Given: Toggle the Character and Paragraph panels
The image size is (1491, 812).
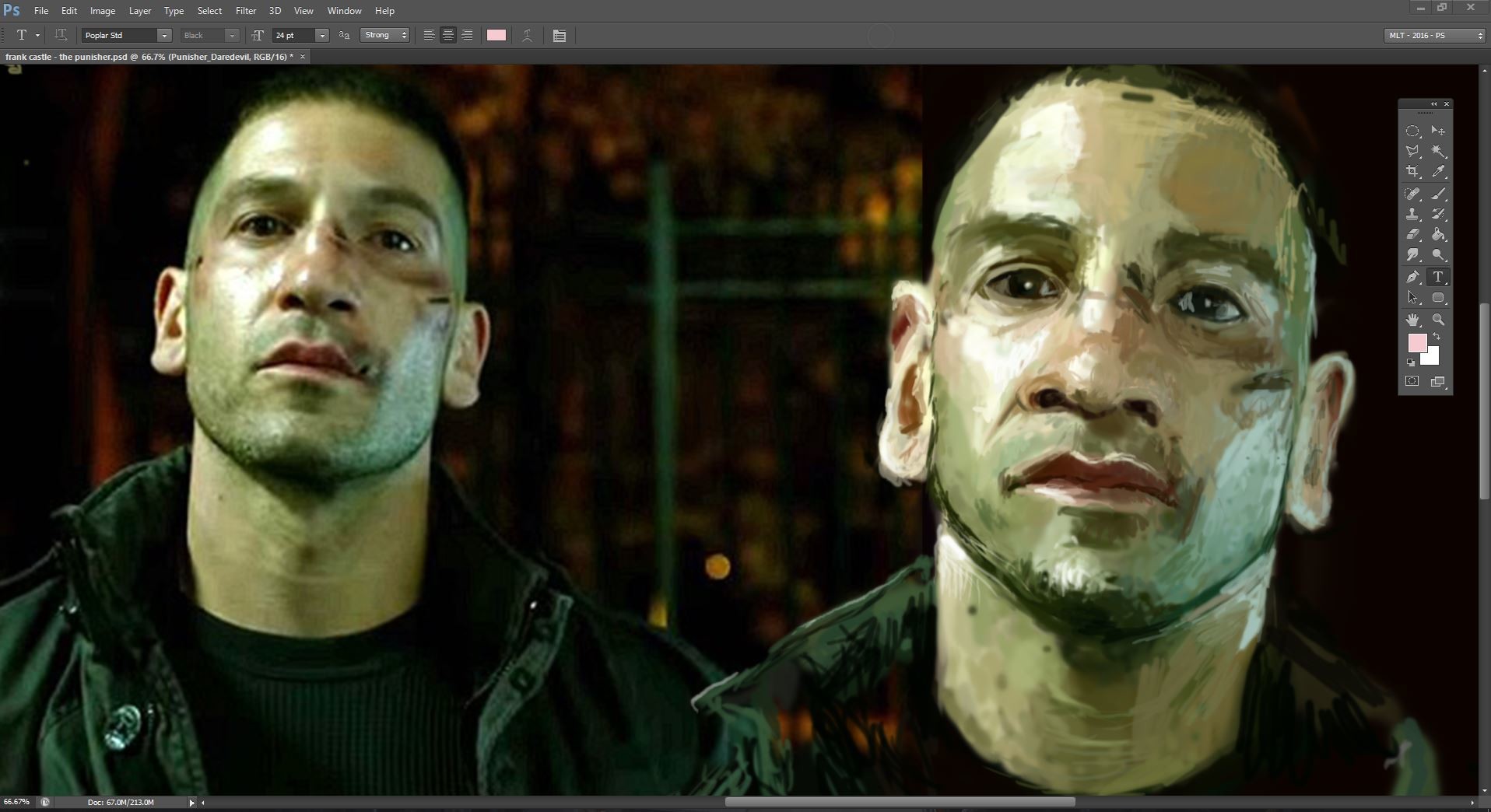Looking at the screenshot, I should point(559,35).
